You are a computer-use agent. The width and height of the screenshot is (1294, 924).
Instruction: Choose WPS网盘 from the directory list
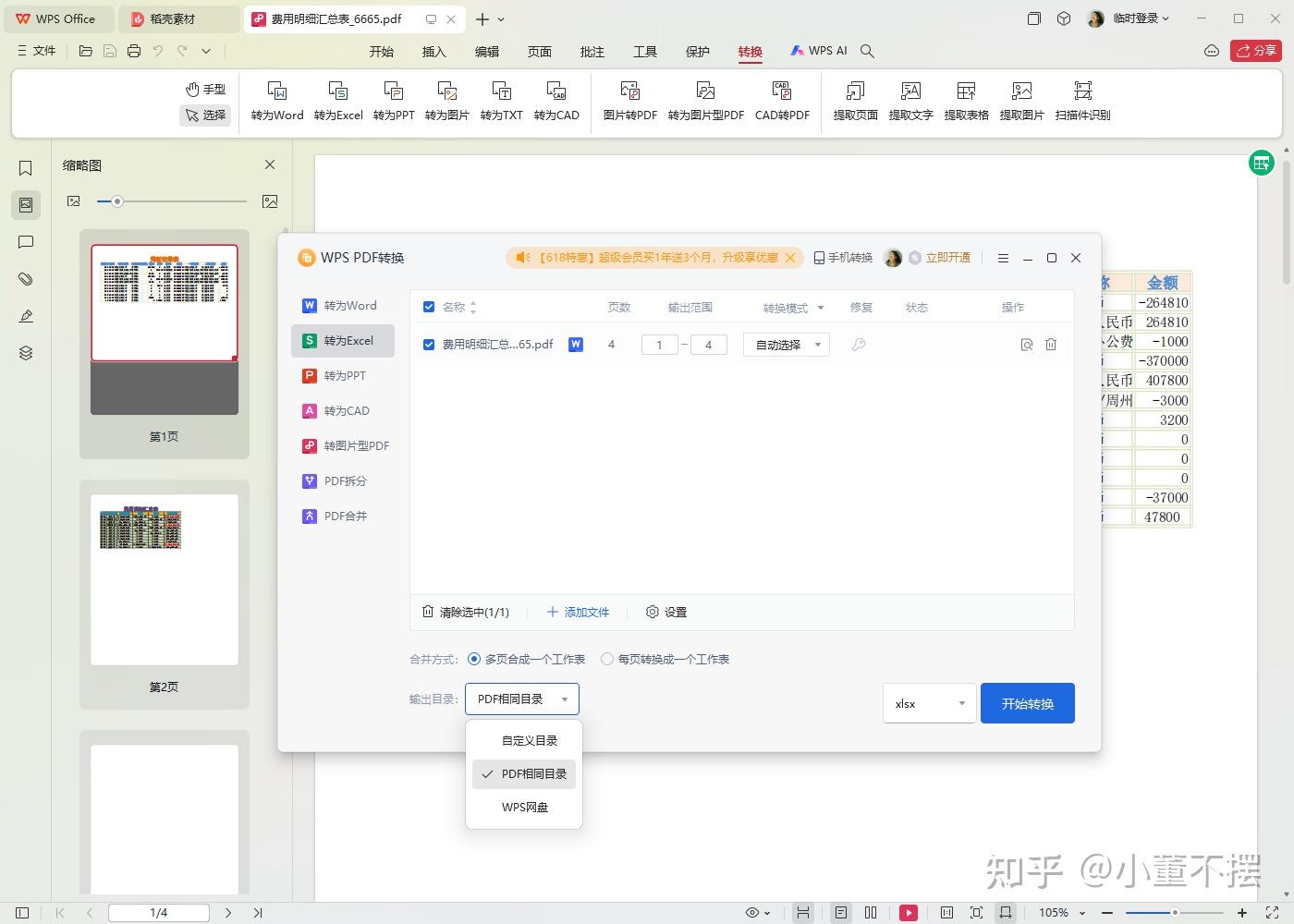pos(525,808)
